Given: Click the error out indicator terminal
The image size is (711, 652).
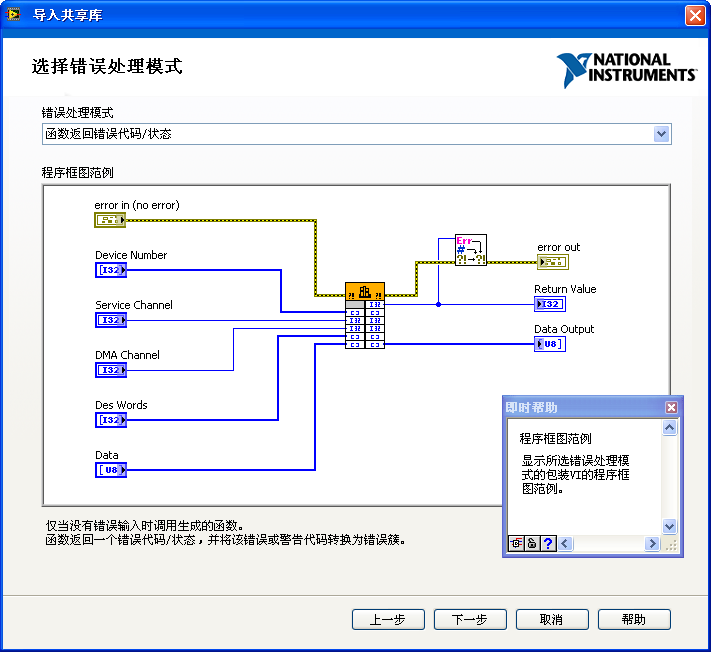Looking at the screenshot, I should [551, 262].
